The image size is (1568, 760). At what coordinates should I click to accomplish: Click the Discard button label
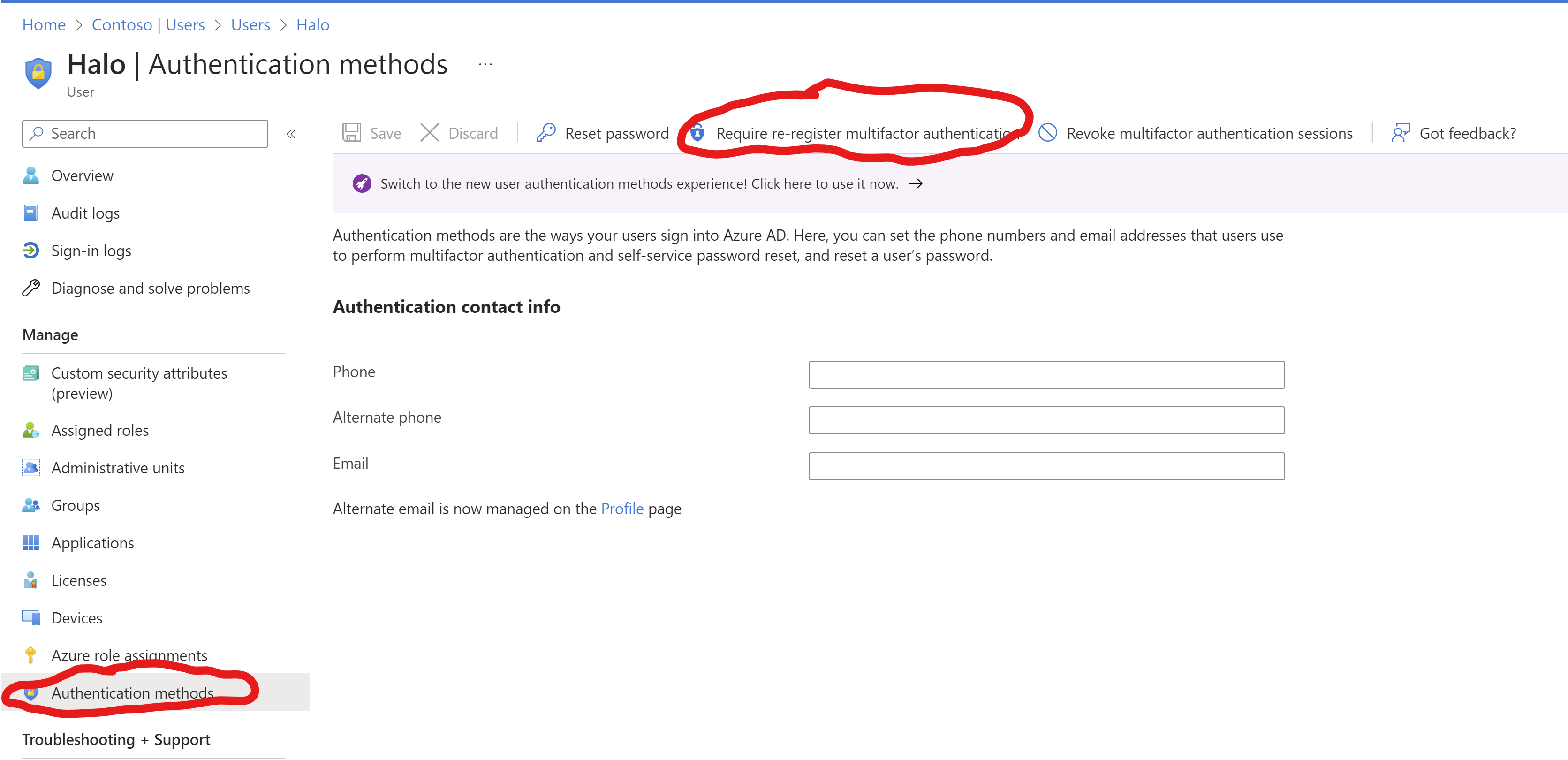[x=473, y=133]
